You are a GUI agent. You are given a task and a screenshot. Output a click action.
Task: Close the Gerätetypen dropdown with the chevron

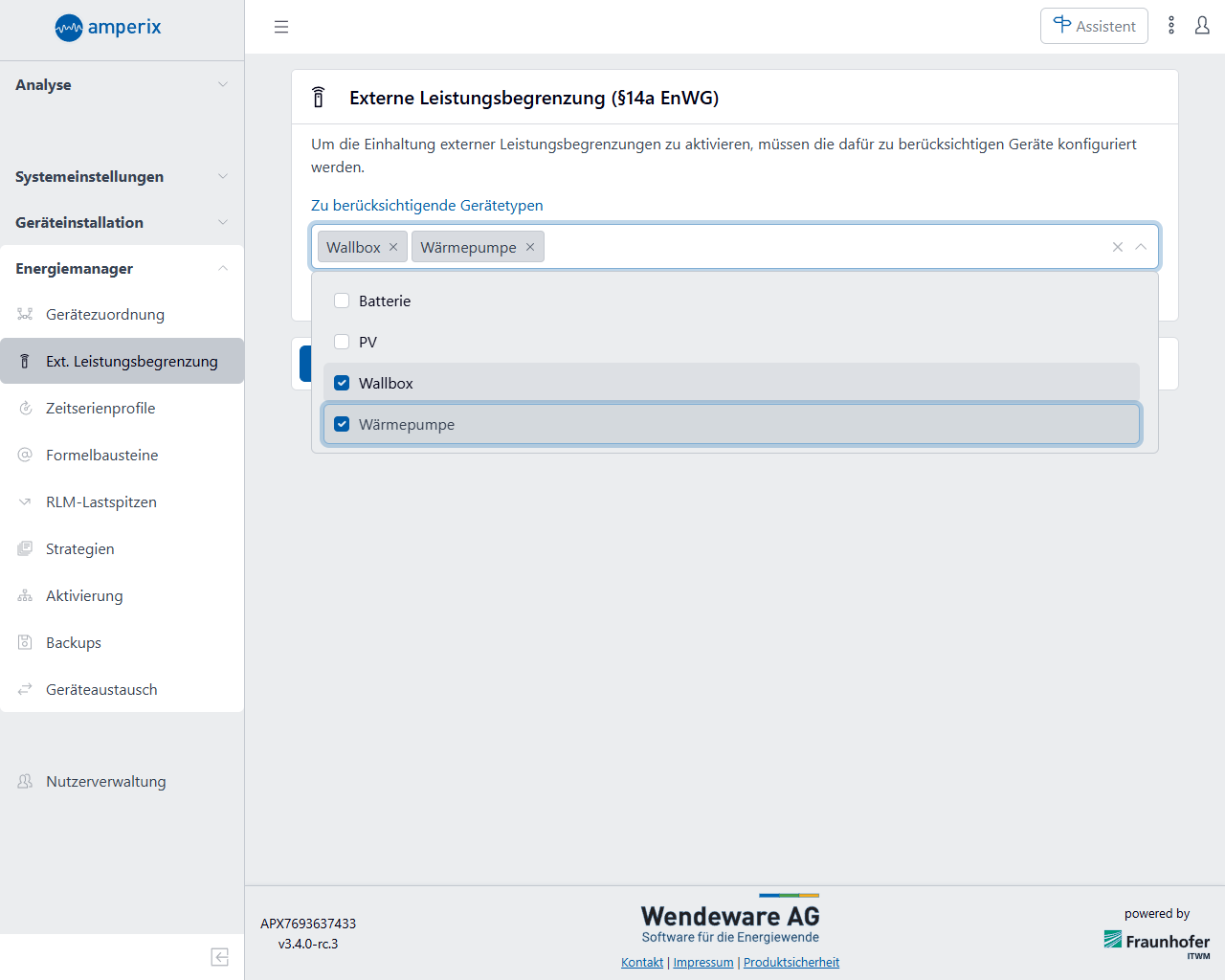pos(1141,247)
